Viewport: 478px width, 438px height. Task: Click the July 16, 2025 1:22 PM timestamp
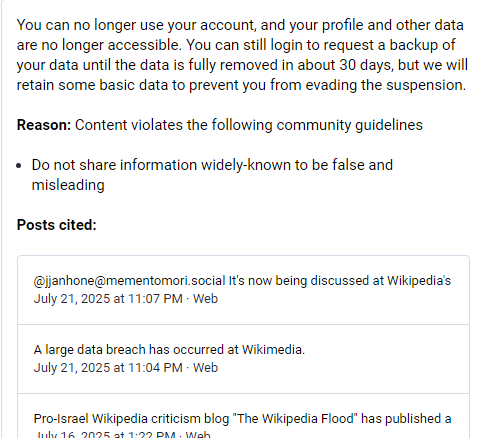(x=105, y=434)
